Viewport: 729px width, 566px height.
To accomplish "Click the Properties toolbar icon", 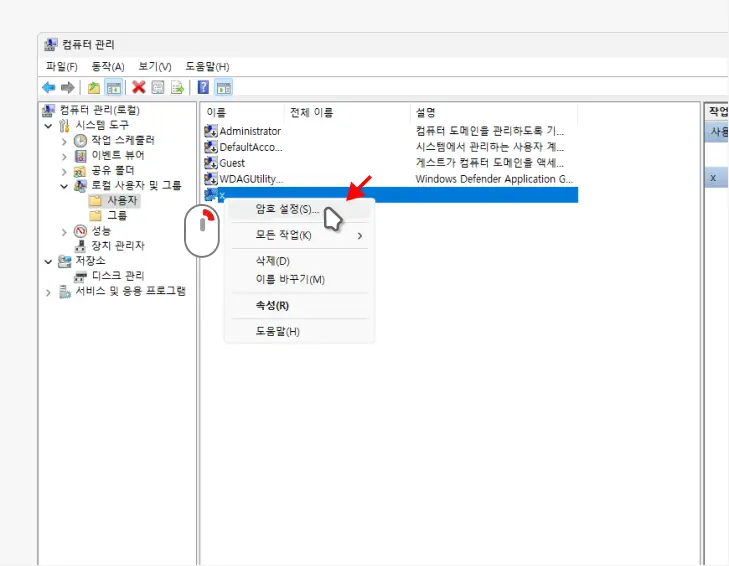I will click(x=158, y=87).
